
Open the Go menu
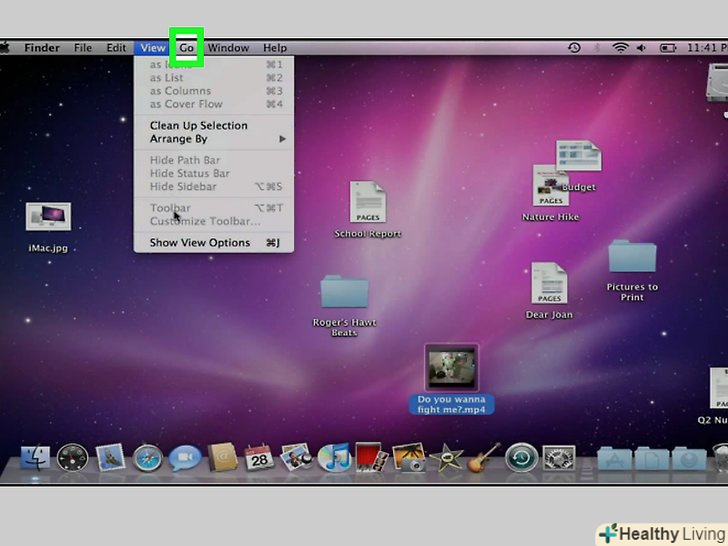[187, 48]
